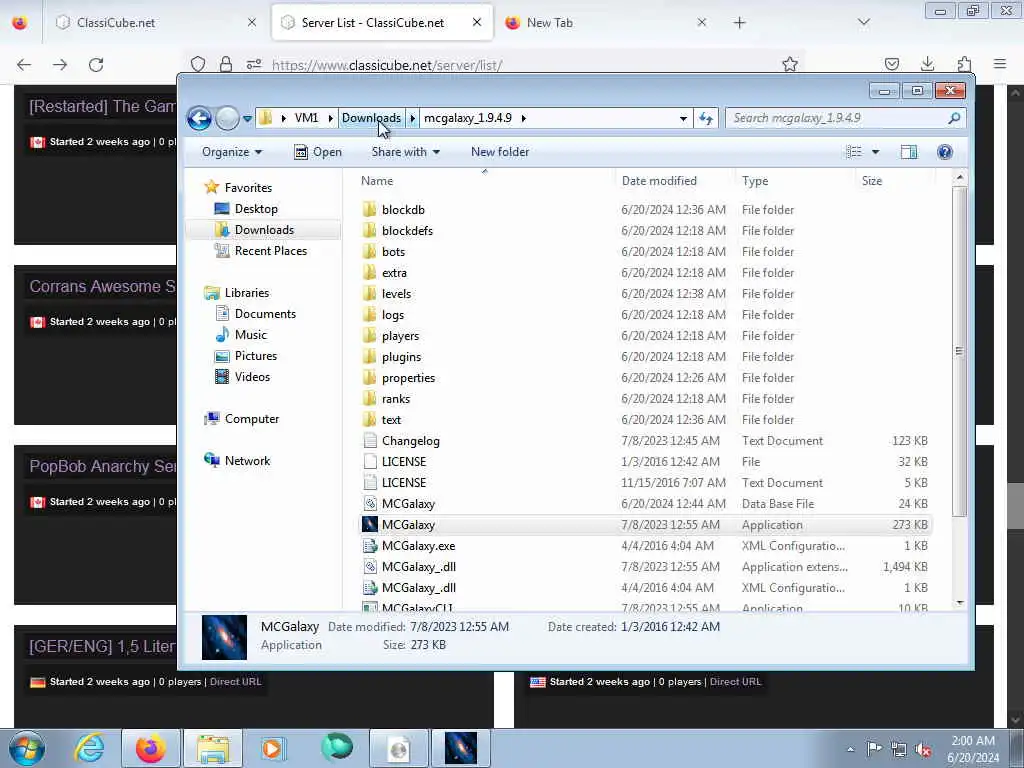This screenshot has height=768, width=1024.
Task: Expand the arrow after mcgalaxy_1.9.4.9 breadcrumb
Action: click(x=523, y=118)
